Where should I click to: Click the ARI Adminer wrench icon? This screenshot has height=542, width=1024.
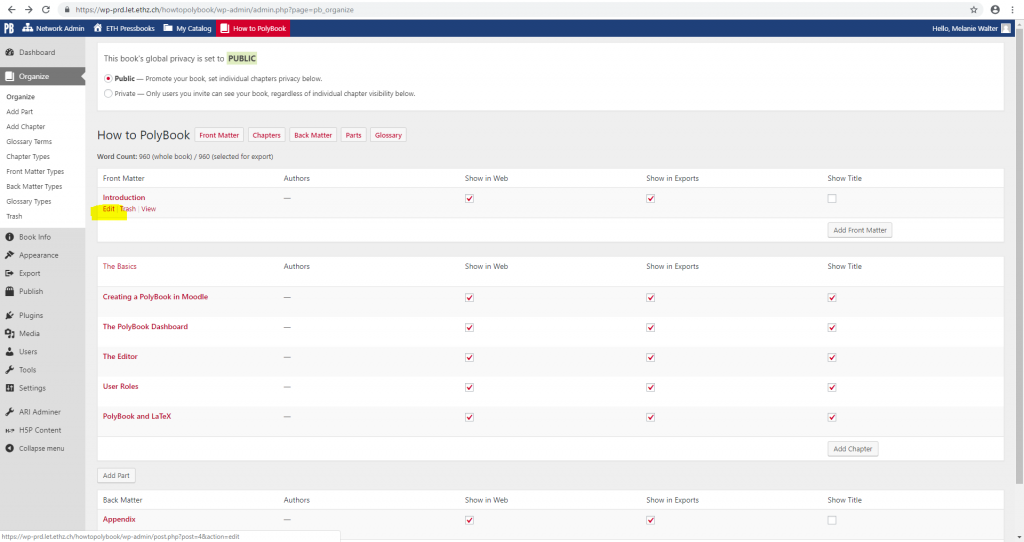[10, 412]
